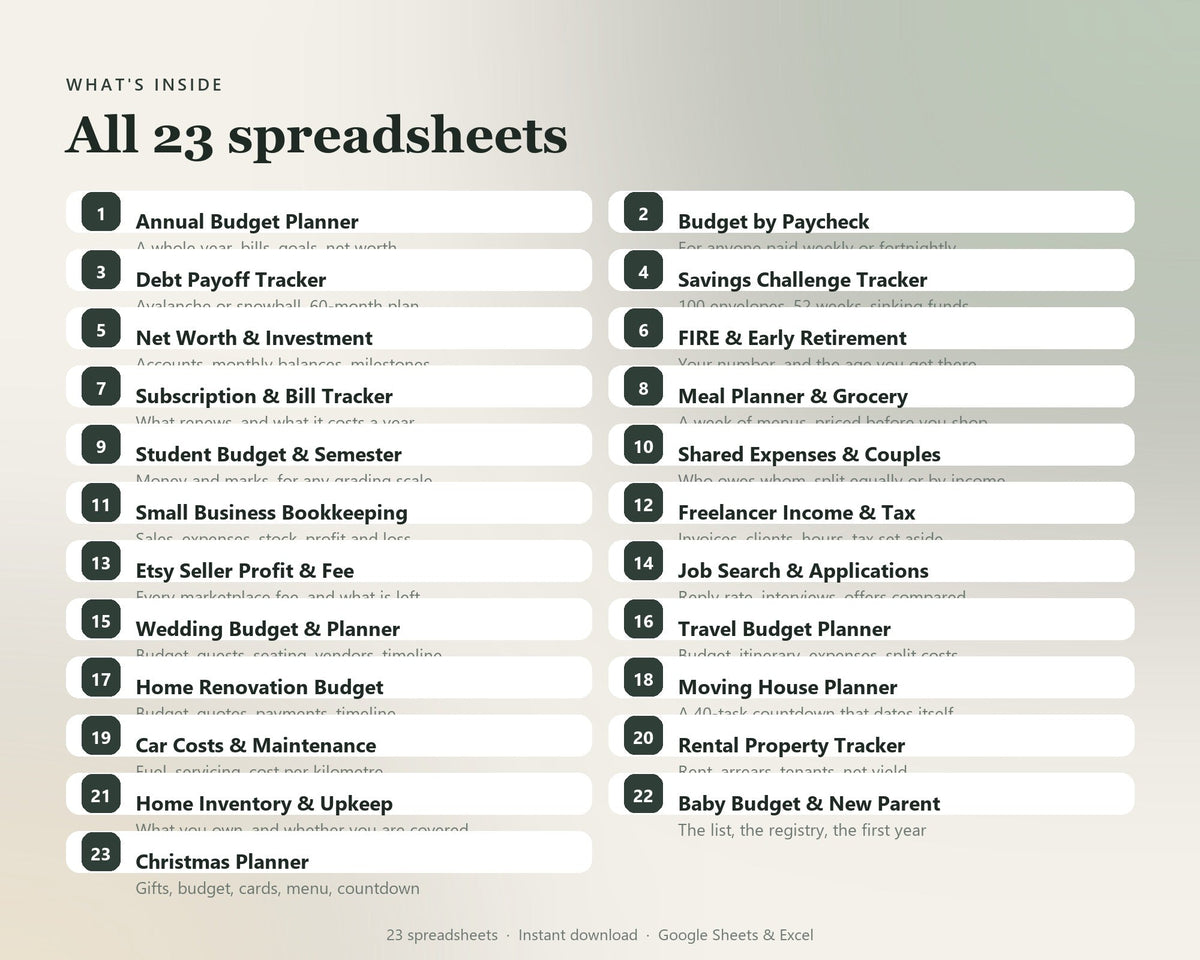
Task: Open the Job Search & Applications title
Action: pos(803,571)
